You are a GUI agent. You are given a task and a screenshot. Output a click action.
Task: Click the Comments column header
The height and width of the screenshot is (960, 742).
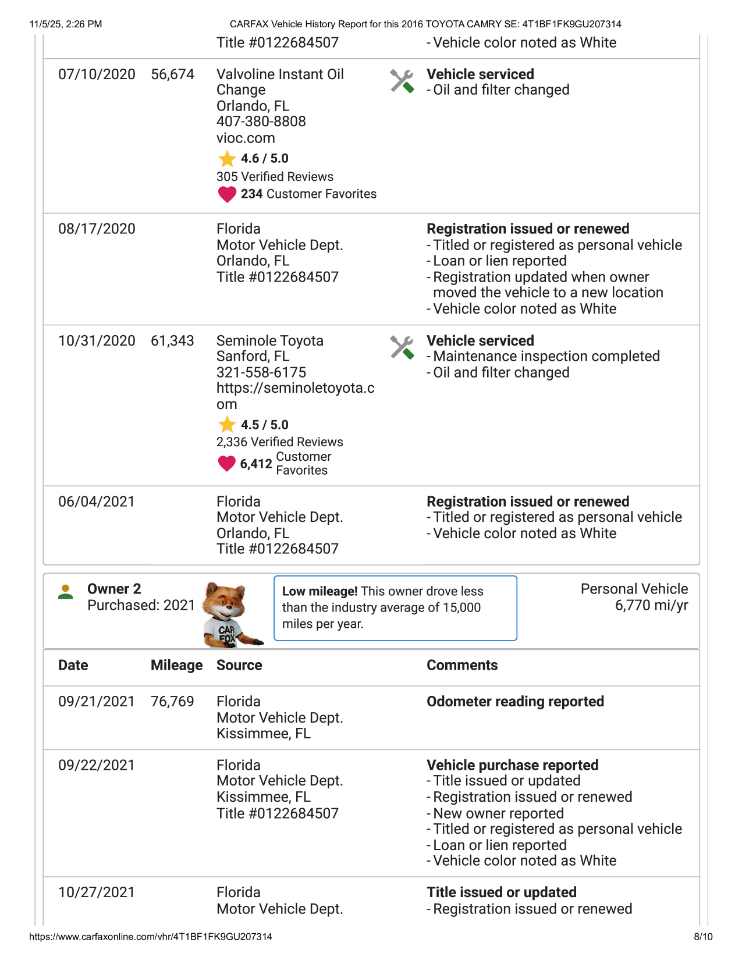462,665
